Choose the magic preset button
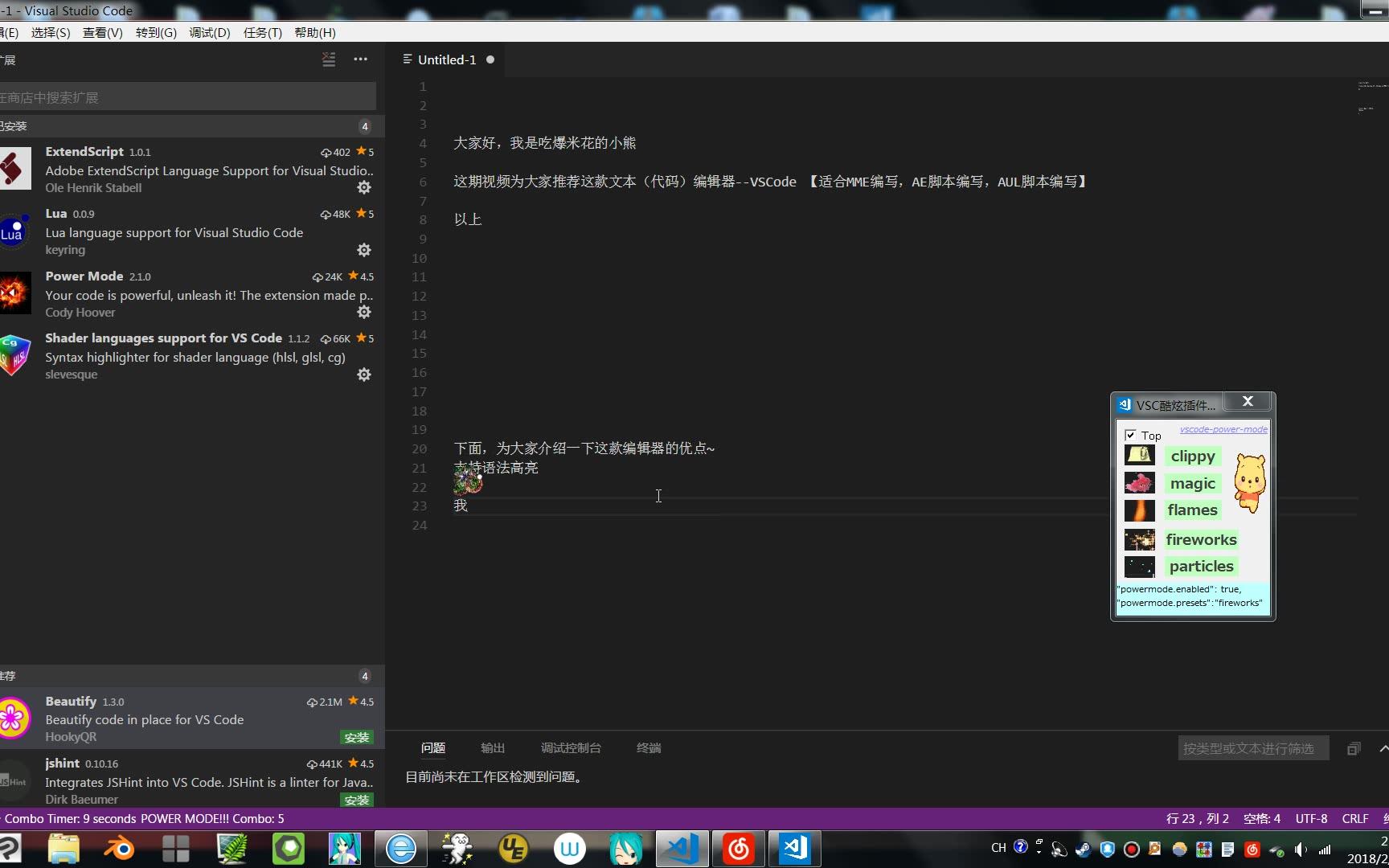 click(x=1193, y=483)
